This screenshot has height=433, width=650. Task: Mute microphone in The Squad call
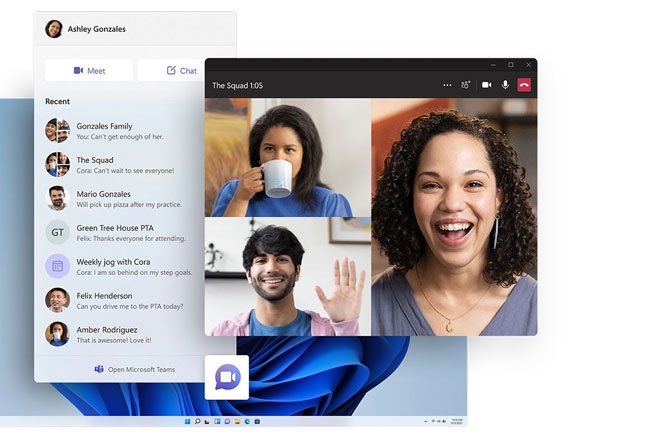[505, 85]
